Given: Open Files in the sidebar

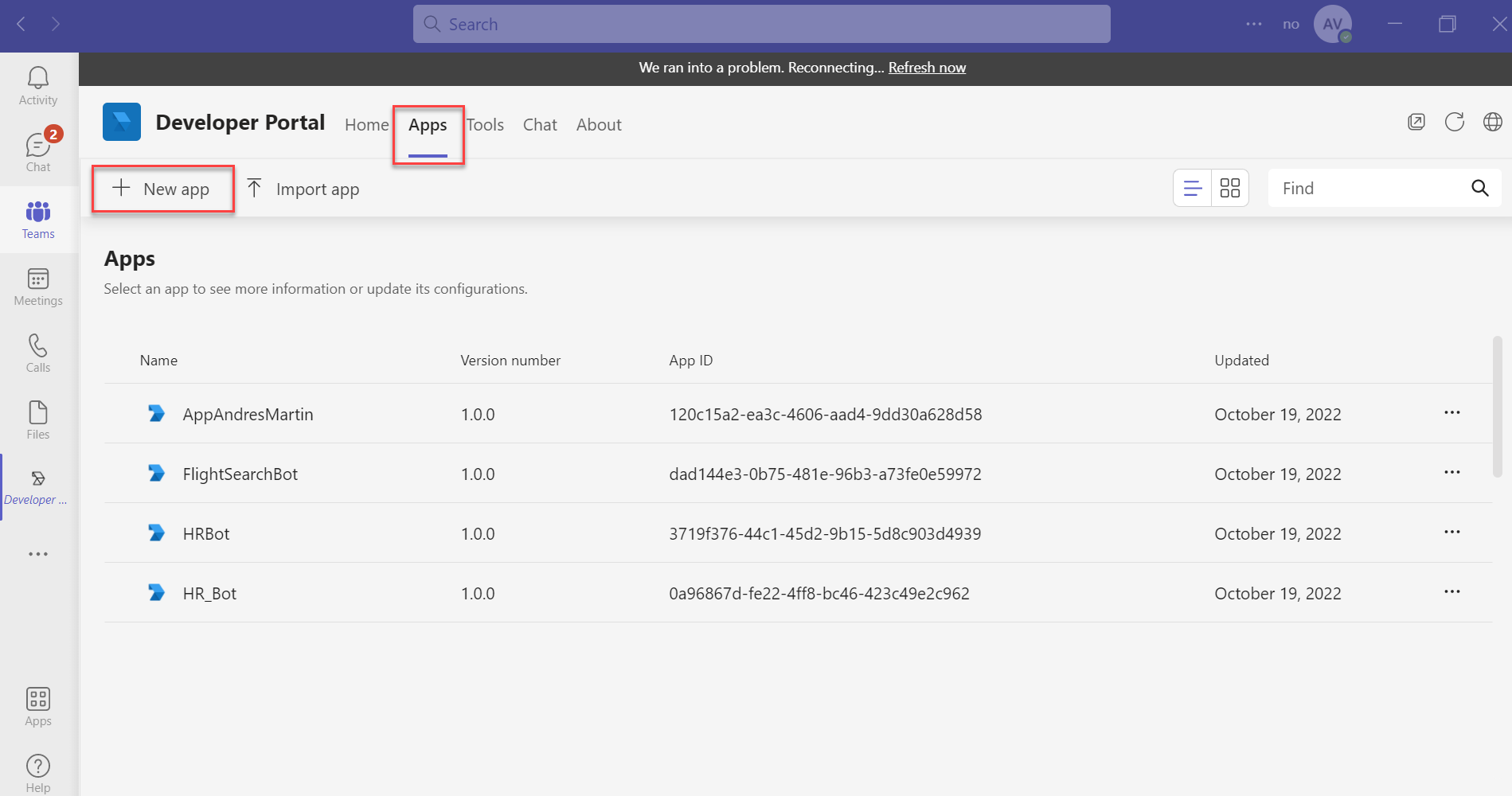Looking at the screenshot, I should [38, 420].
